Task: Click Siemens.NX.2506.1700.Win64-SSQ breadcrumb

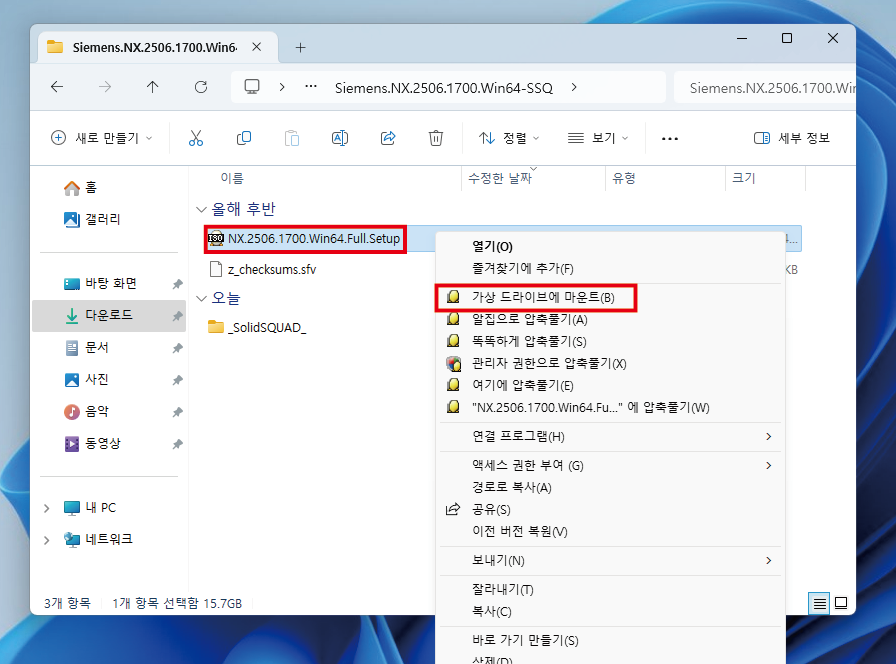Action: coord(444,88)
